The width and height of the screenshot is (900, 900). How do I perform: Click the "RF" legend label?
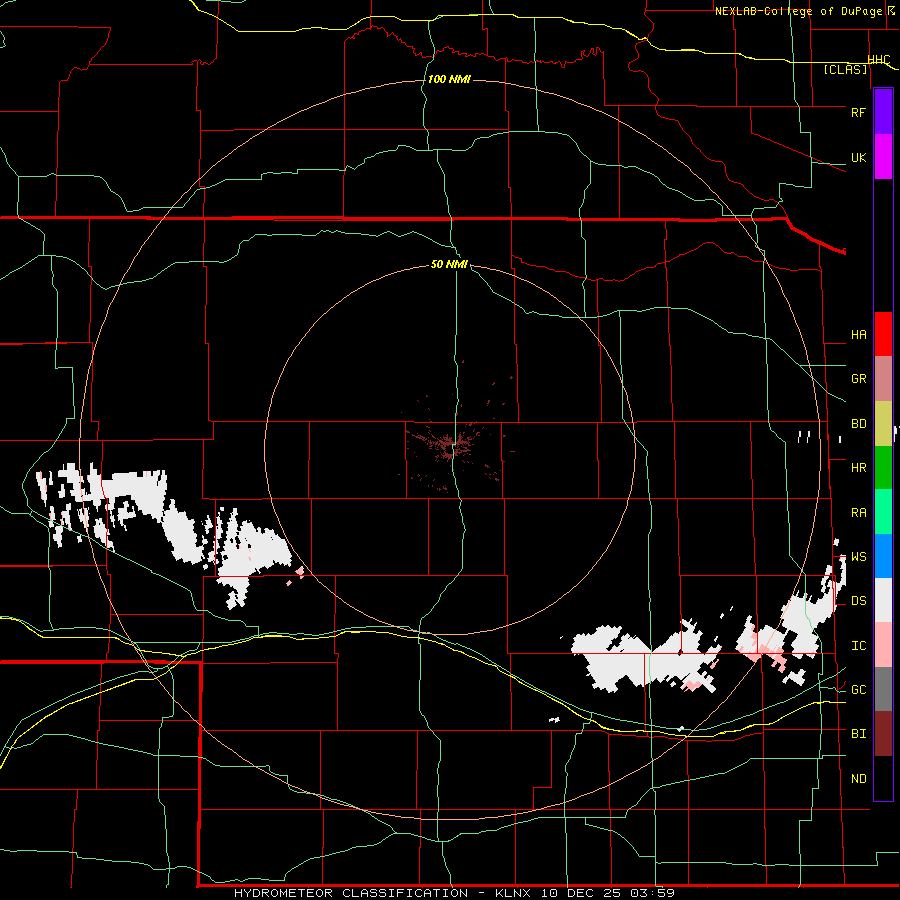click(859, 112)
